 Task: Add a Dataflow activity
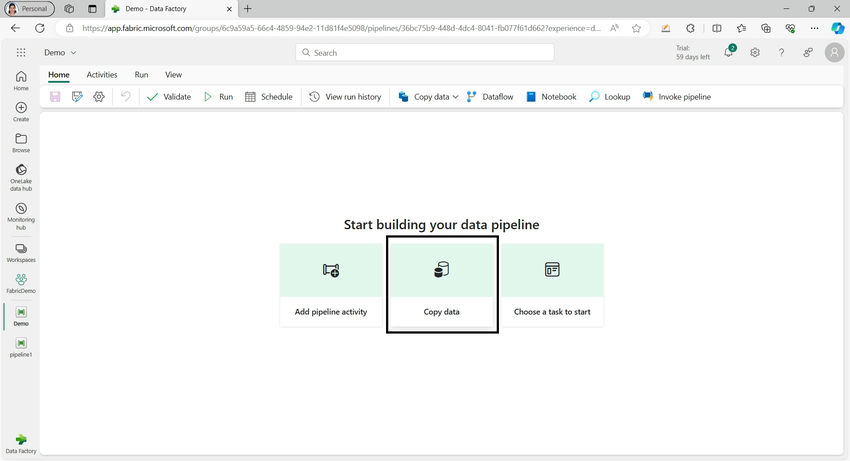490,97
